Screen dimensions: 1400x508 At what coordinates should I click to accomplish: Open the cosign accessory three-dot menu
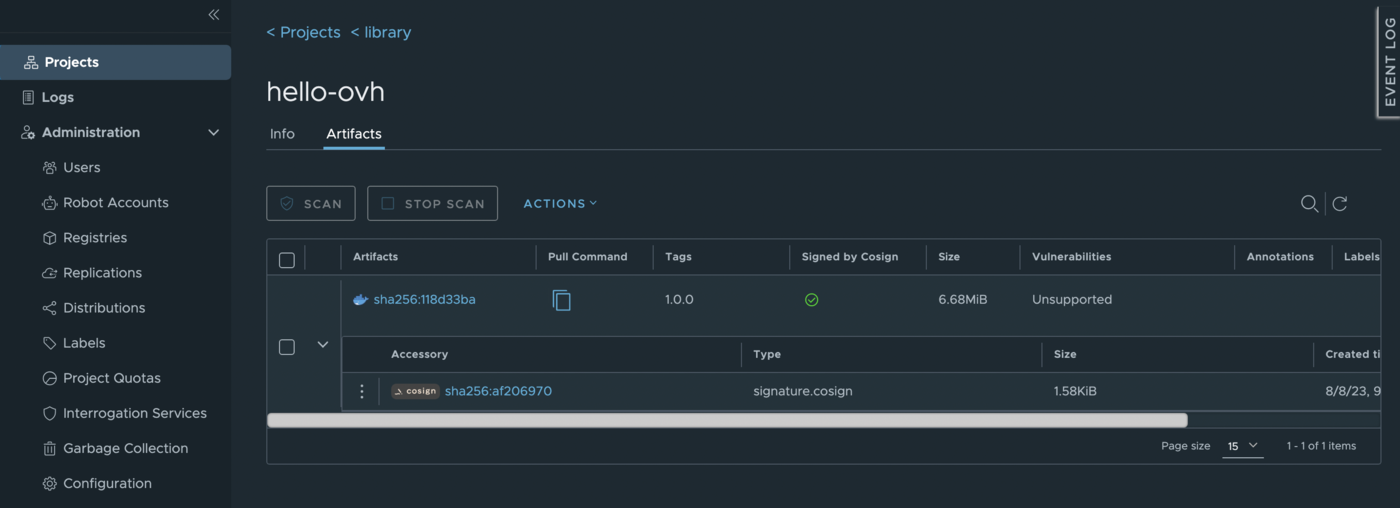point(362,391)
